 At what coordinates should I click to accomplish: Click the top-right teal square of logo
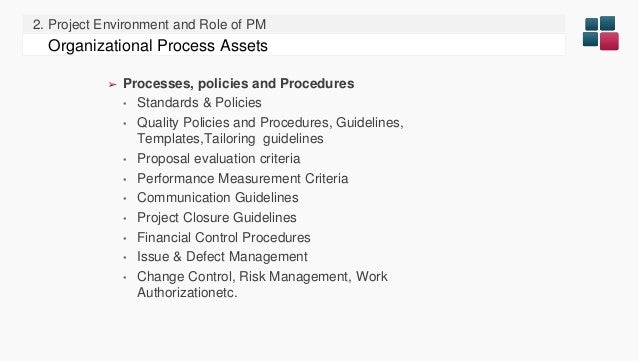tap(607, 23)
